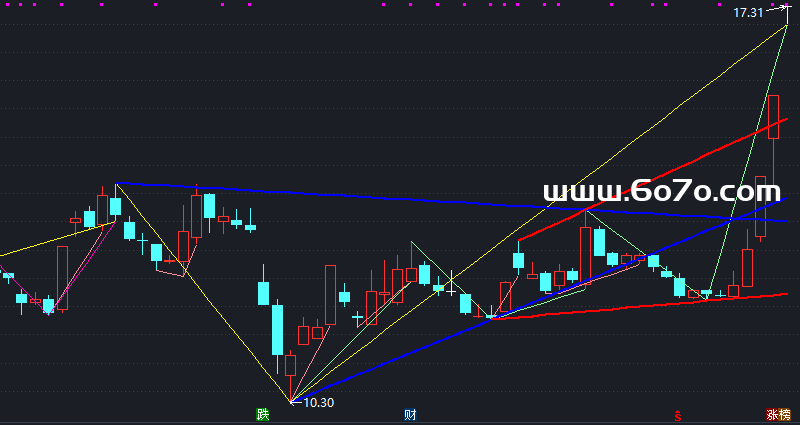This screenshot has height=425, width=800.
Task: Select the cyan candlestick where the upper red line starts
Action: (518, 261)
